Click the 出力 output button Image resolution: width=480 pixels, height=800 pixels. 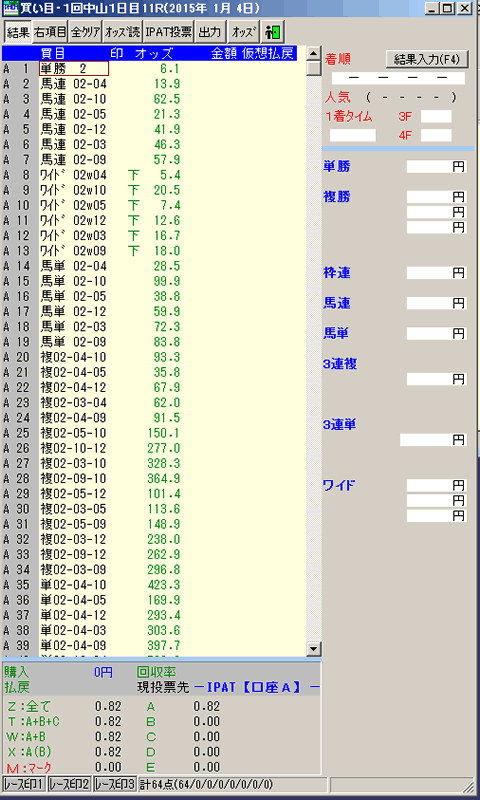[x=210, y=32]
